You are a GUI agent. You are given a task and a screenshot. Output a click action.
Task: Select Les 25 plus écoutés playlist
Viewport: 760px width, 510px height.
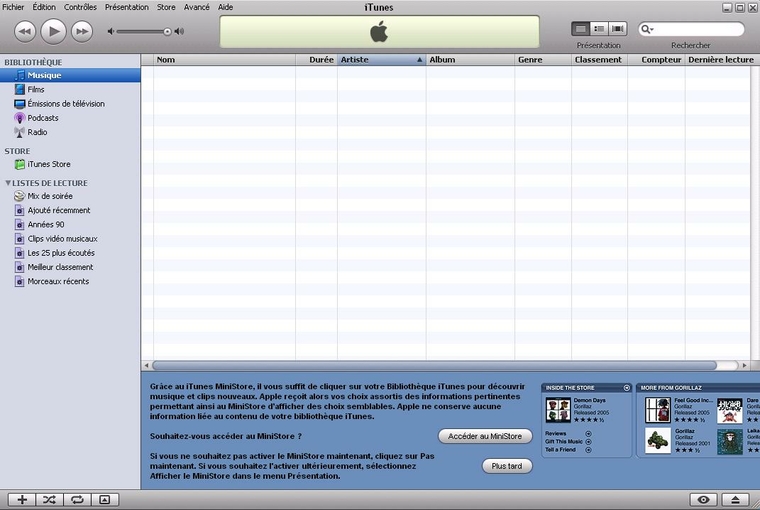click(x=70, y=253)
